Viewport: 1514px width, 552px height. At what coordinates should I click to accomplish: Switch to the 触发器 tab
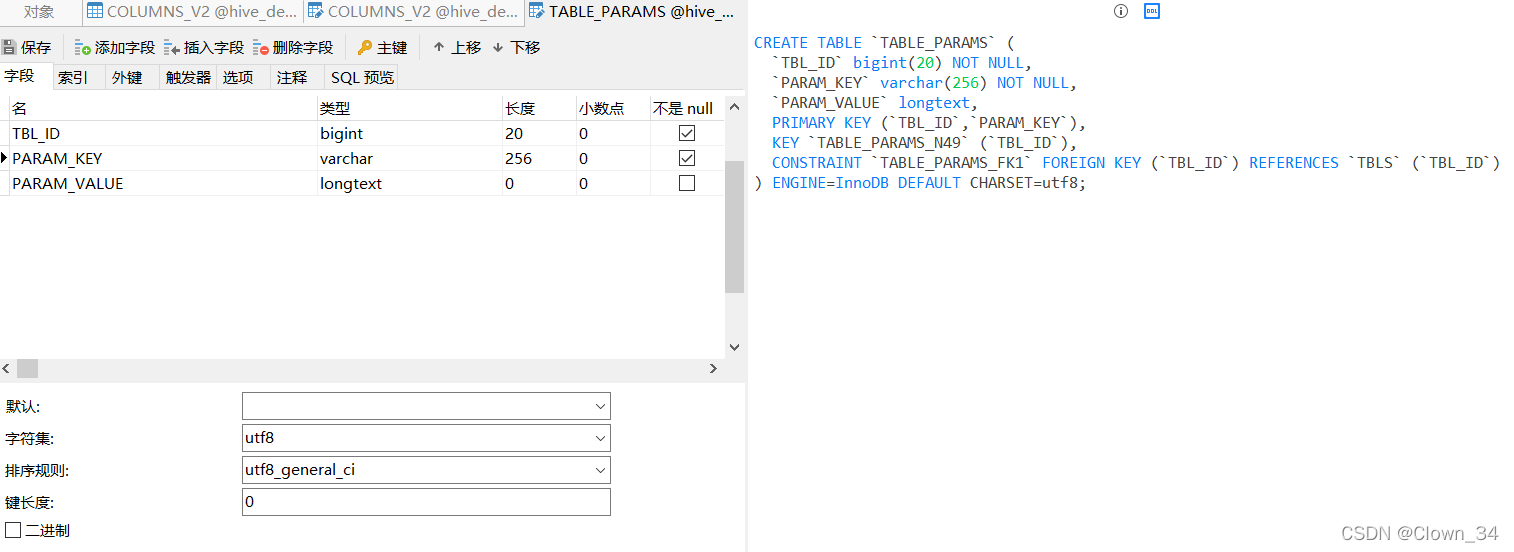pos(188,77)
